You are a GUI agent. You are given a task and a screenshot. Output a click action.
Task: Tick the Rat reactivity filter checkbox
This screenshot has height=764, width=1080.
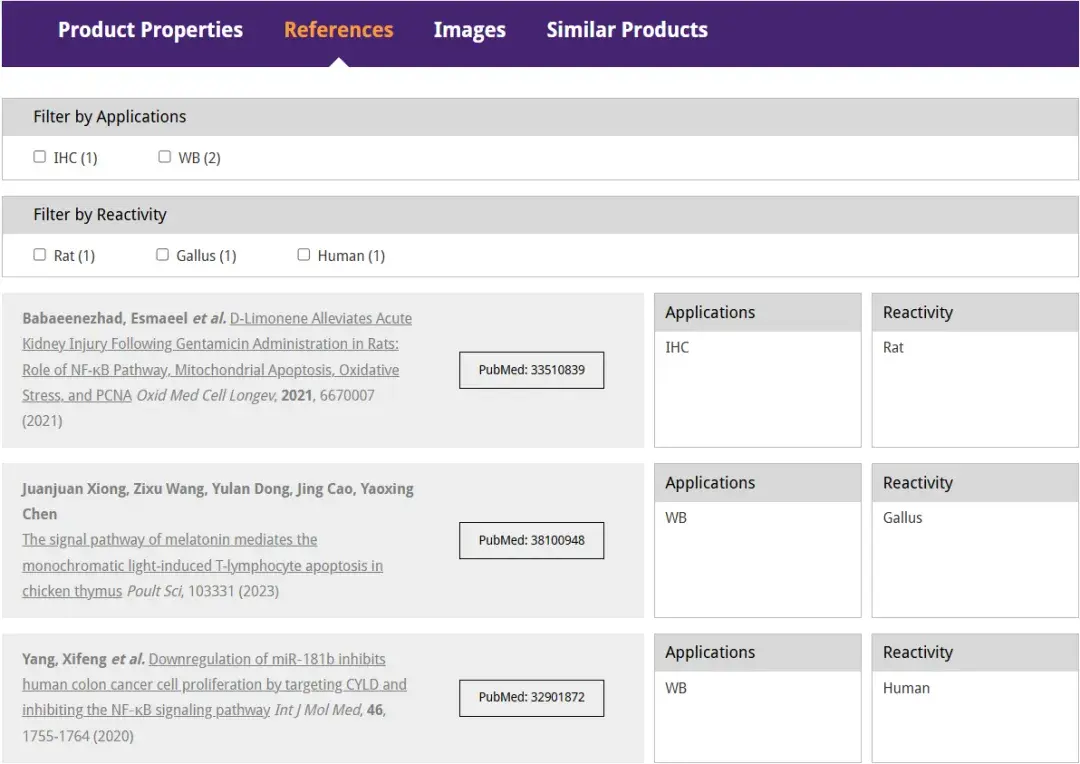[x=40, y=255]
